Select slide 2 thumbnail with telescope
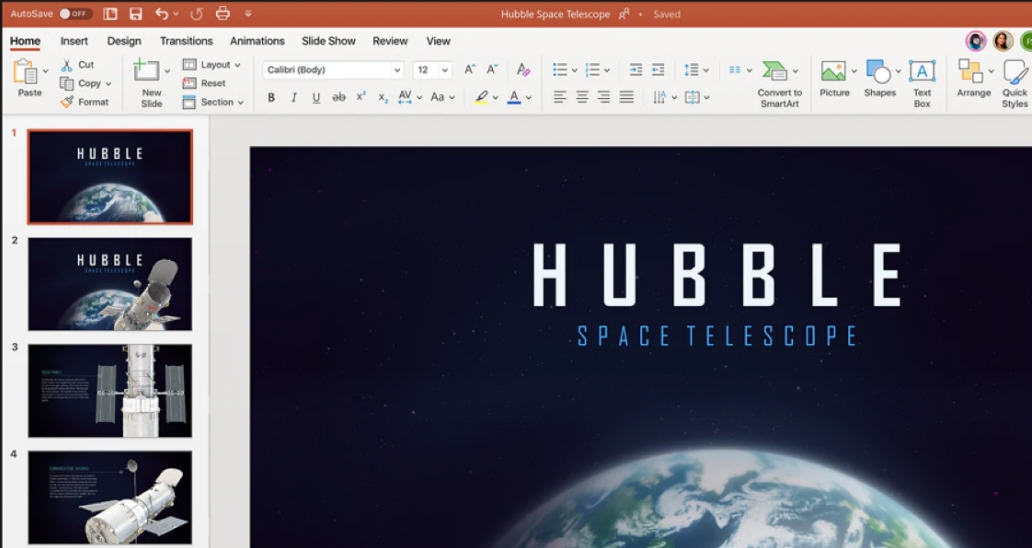Viewport: 1032px width, 548px height. (x=110, y=284)
